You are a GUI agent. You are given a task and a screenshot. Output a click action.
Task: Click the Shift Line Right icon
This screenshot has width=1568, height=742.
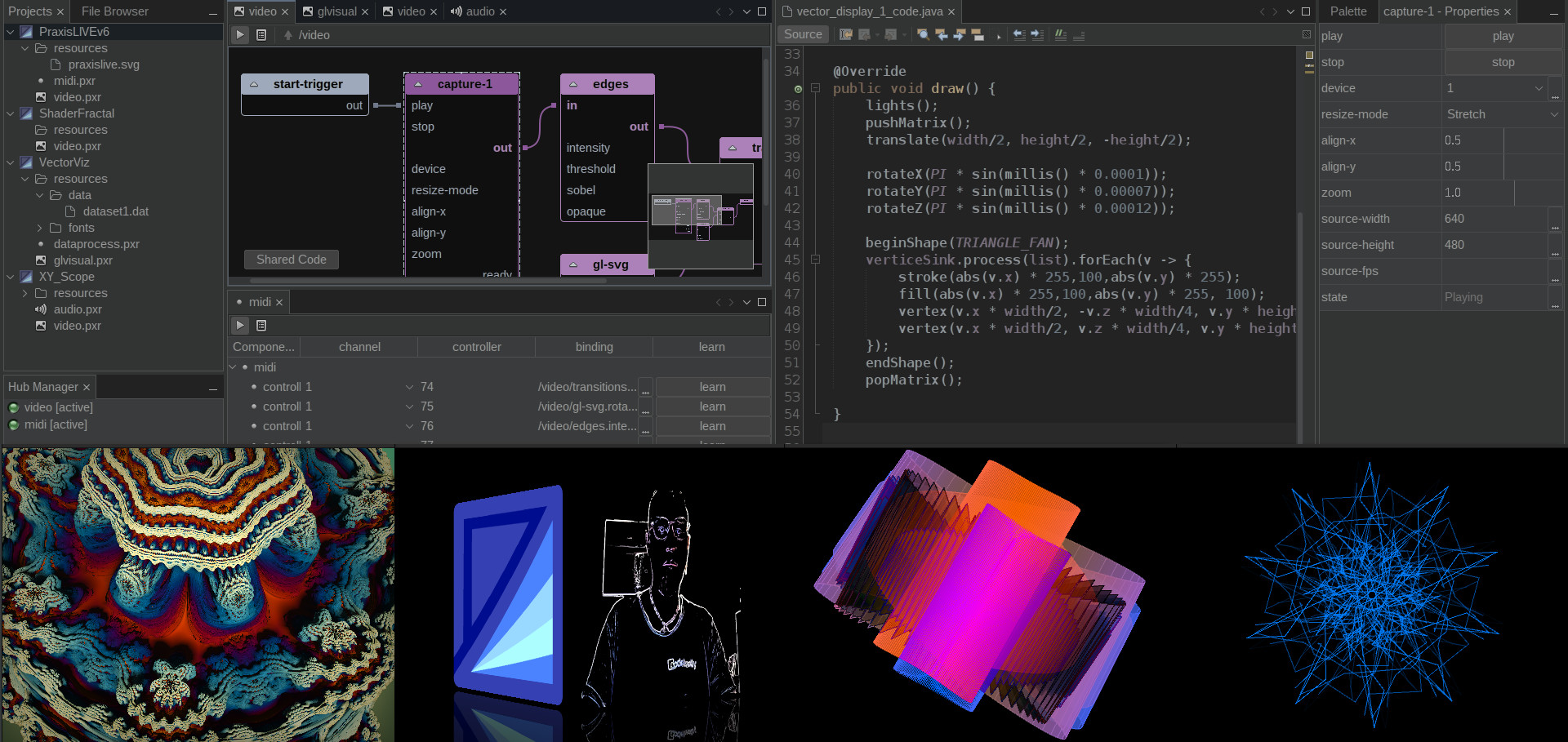1037,34
